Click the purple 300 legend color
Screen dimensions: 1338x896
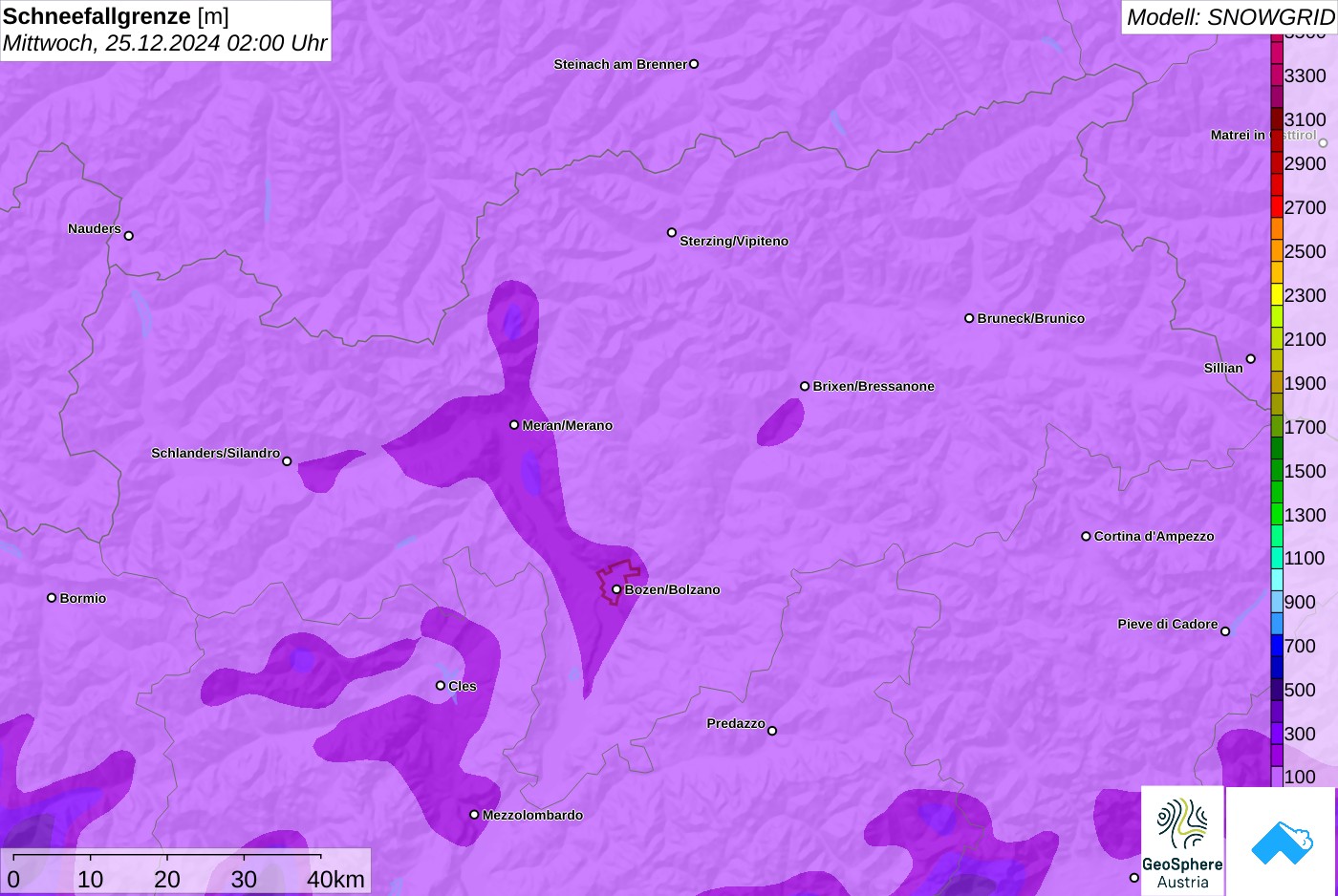click(x=1277, y=735)
